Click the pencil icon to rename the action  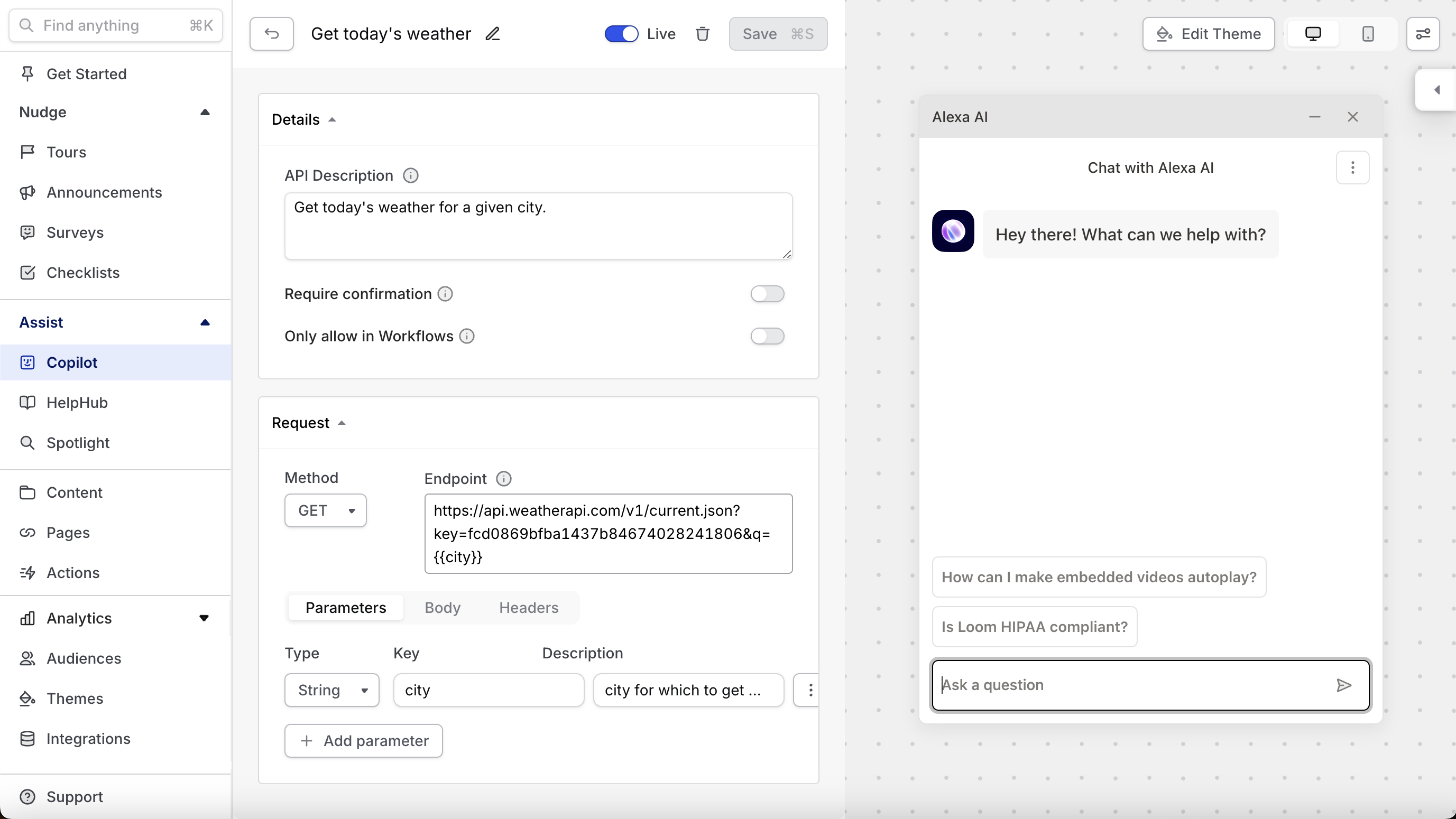[492, 34]
